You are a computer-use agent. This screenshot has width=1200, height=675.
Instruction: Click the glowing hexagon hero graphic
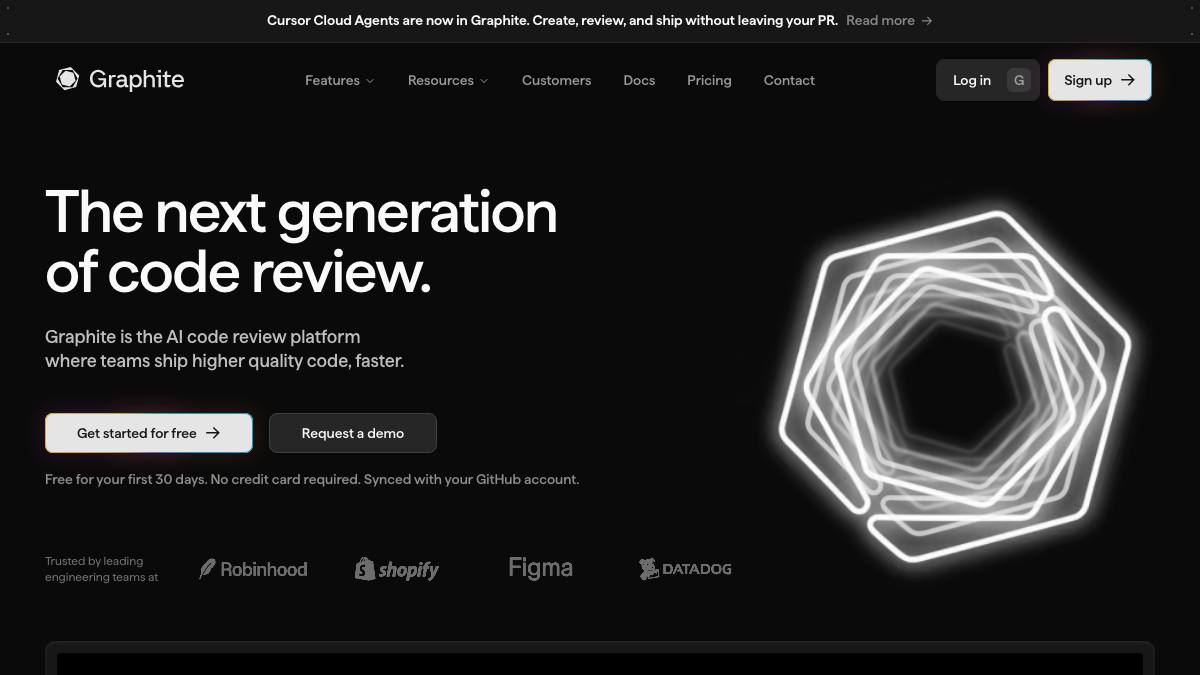coord(954,385)
